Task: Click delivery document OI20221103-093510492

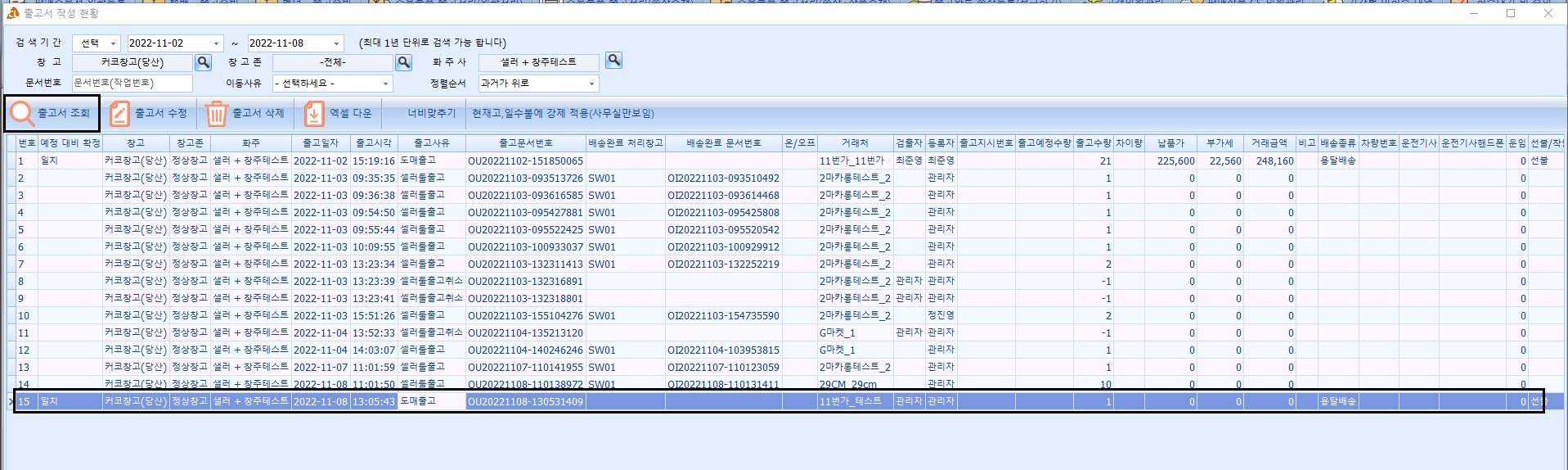Action: click(724, 179)
